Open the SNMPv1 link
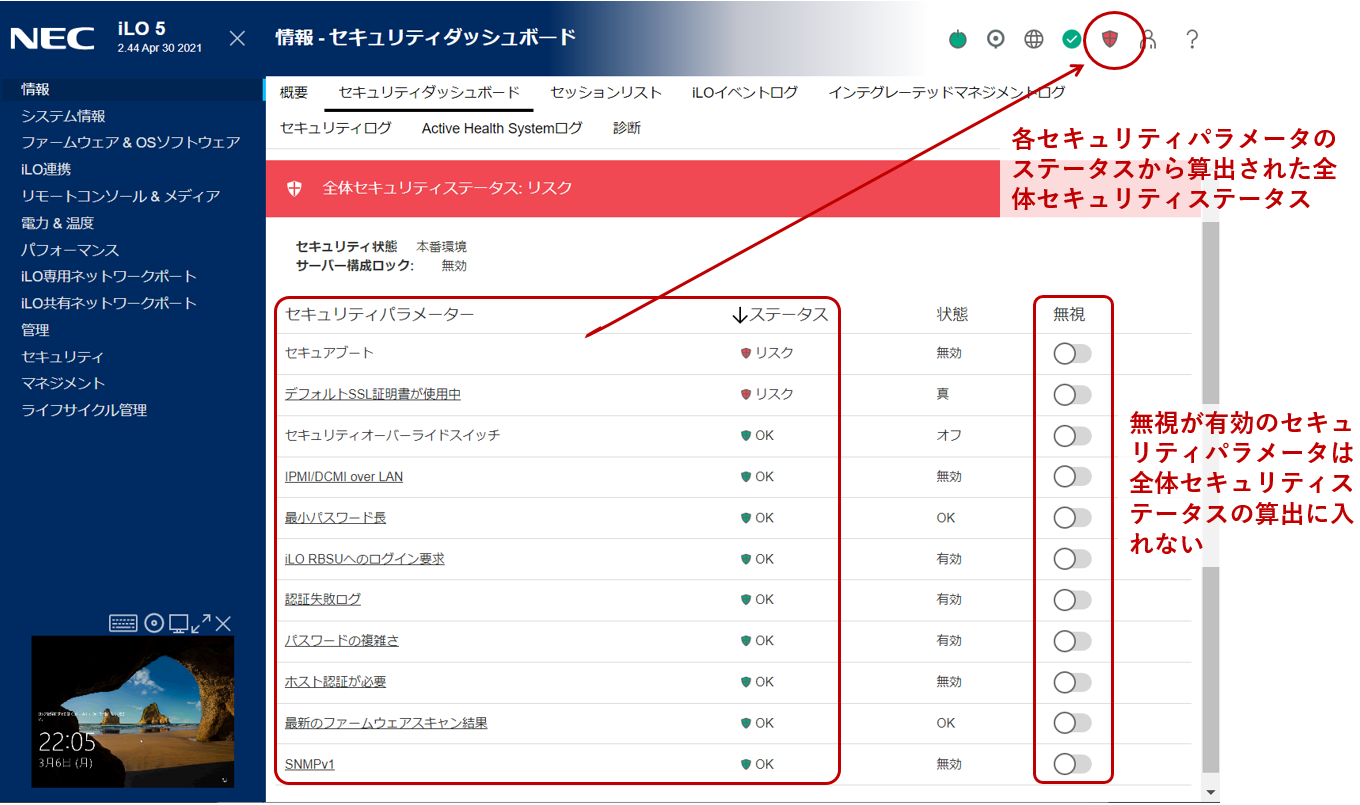Image resolution: width=1360 pixels, height=805 pixels. point(310,765)
